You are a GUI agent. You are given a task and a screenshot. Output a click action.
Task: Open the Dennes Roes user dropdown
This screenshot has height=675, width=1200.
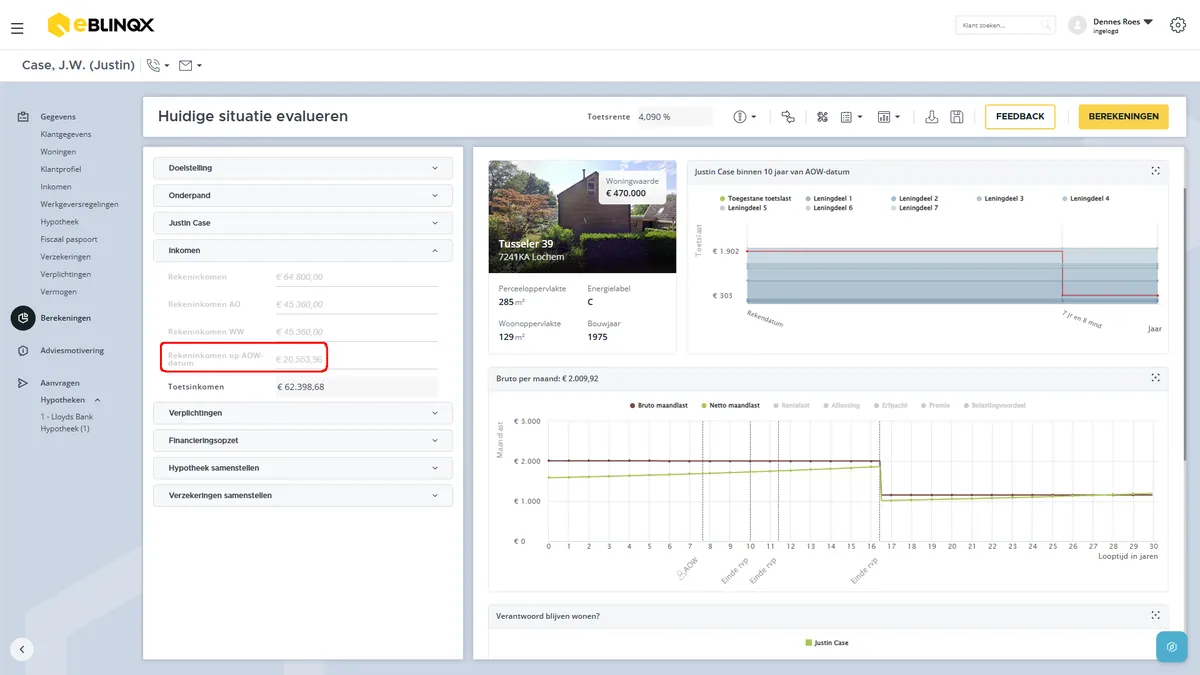tap(1122, 25)
